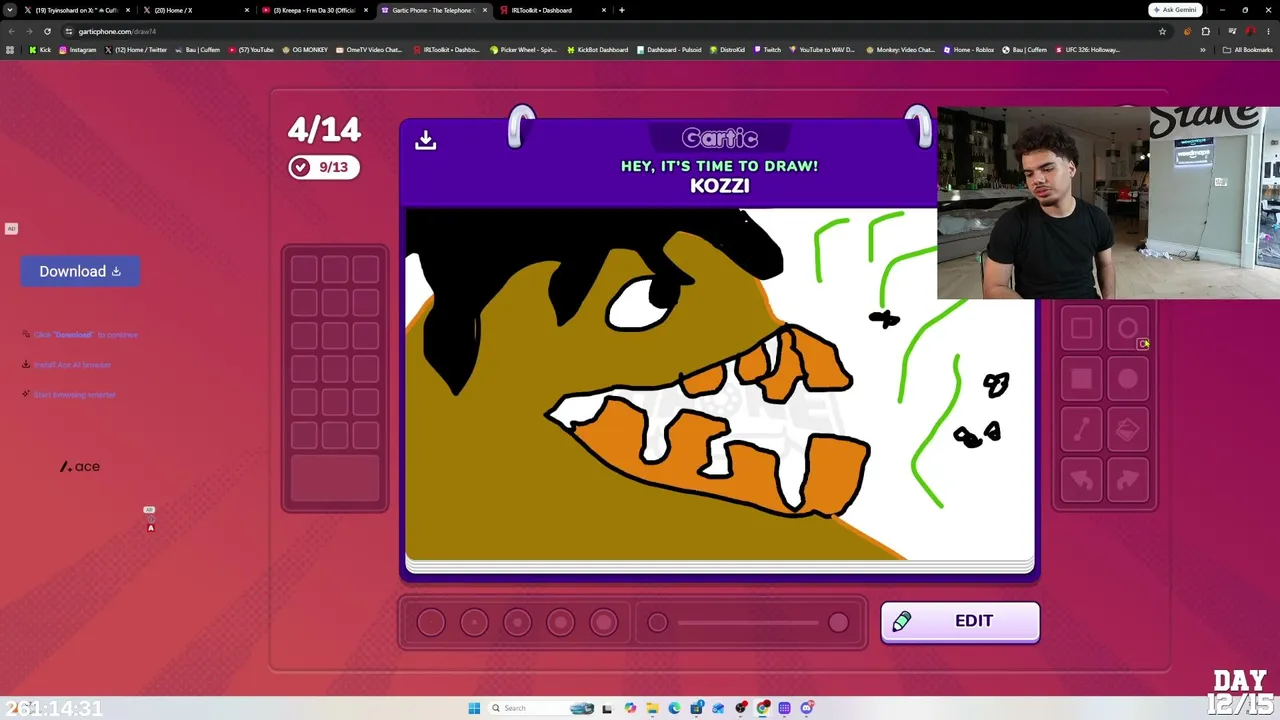Screen dimensions: 1280x720
Task: Open the KickBot Dashboard bookmark
Action: click(597, 50)
